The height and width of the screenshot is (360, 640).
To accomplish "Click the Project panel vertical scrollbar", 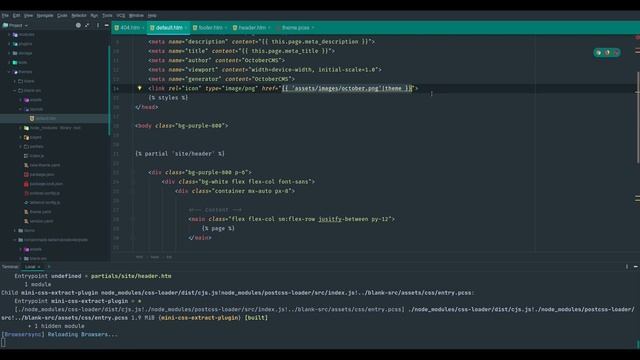I will (109, 90).
